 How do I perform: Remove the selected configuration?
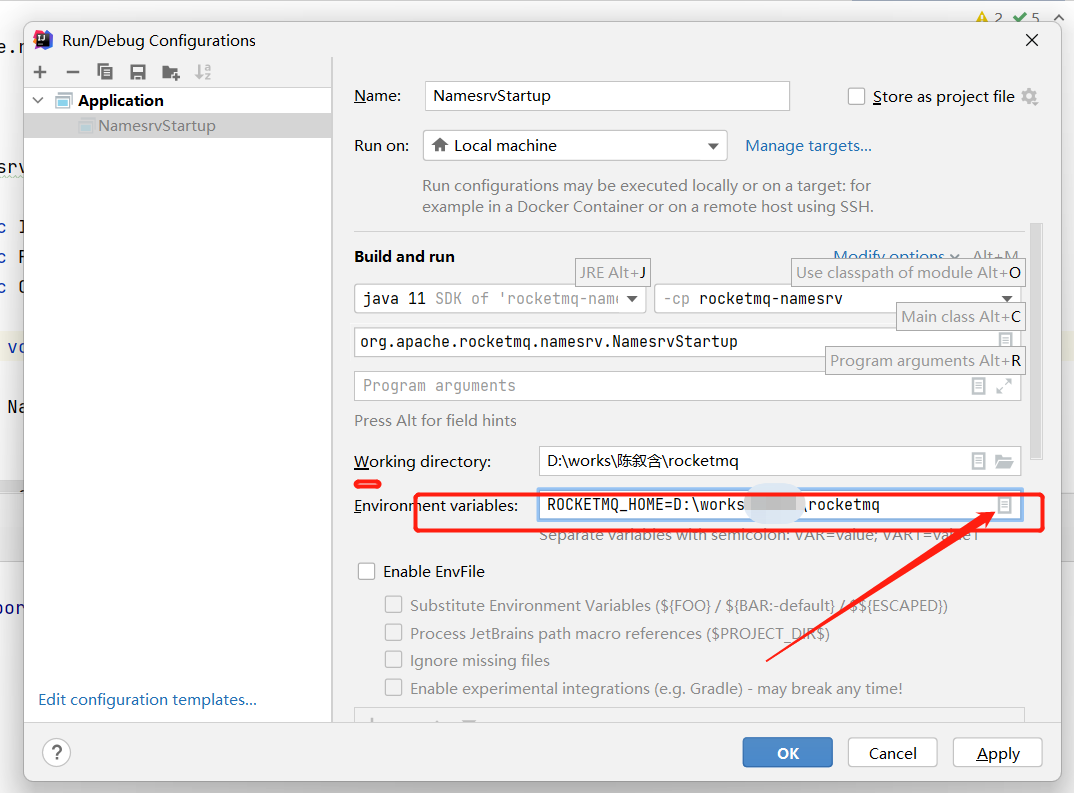(73, 72)
